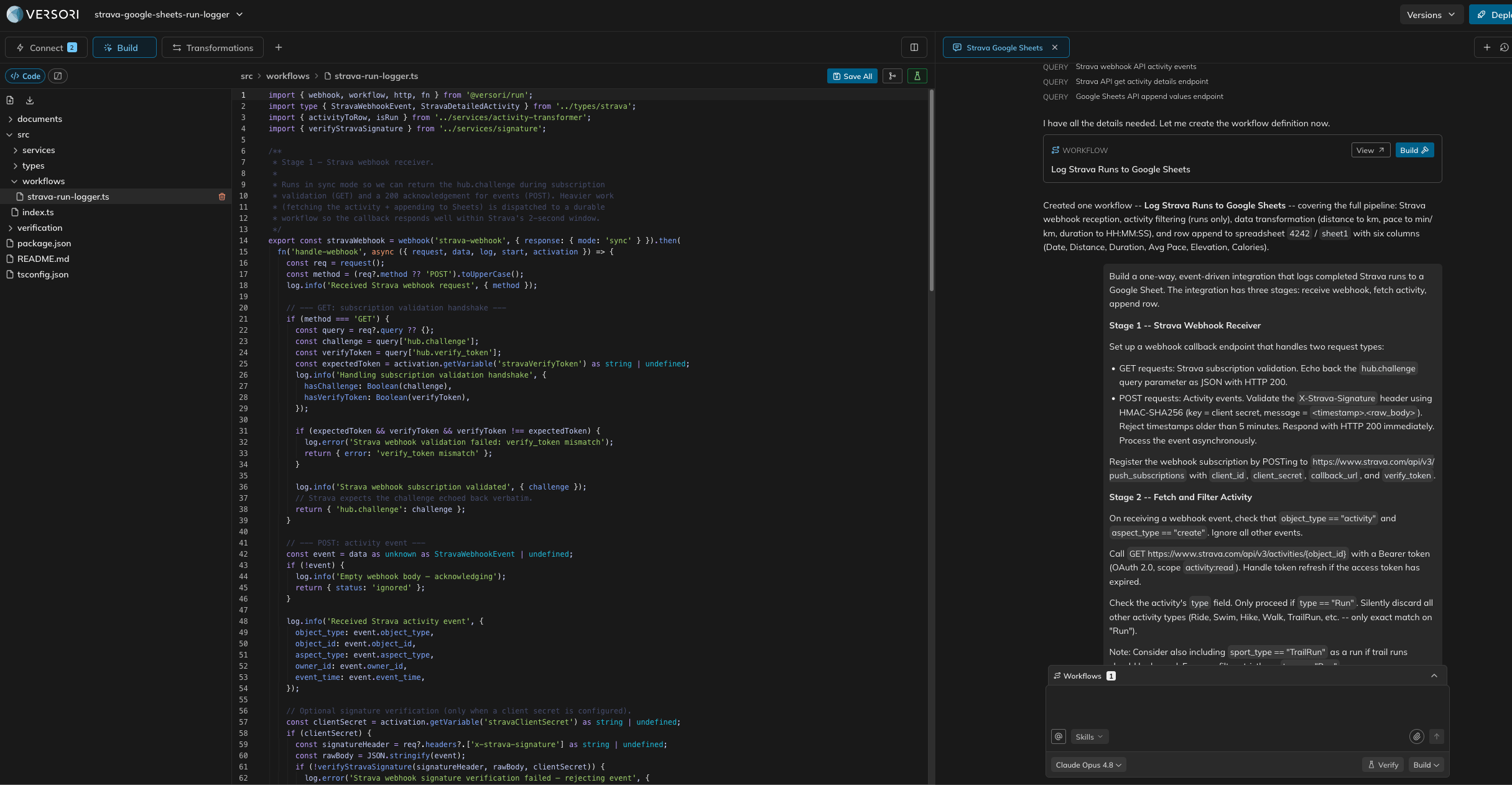Toggle the split panel layout icon

tap(914, 47)
